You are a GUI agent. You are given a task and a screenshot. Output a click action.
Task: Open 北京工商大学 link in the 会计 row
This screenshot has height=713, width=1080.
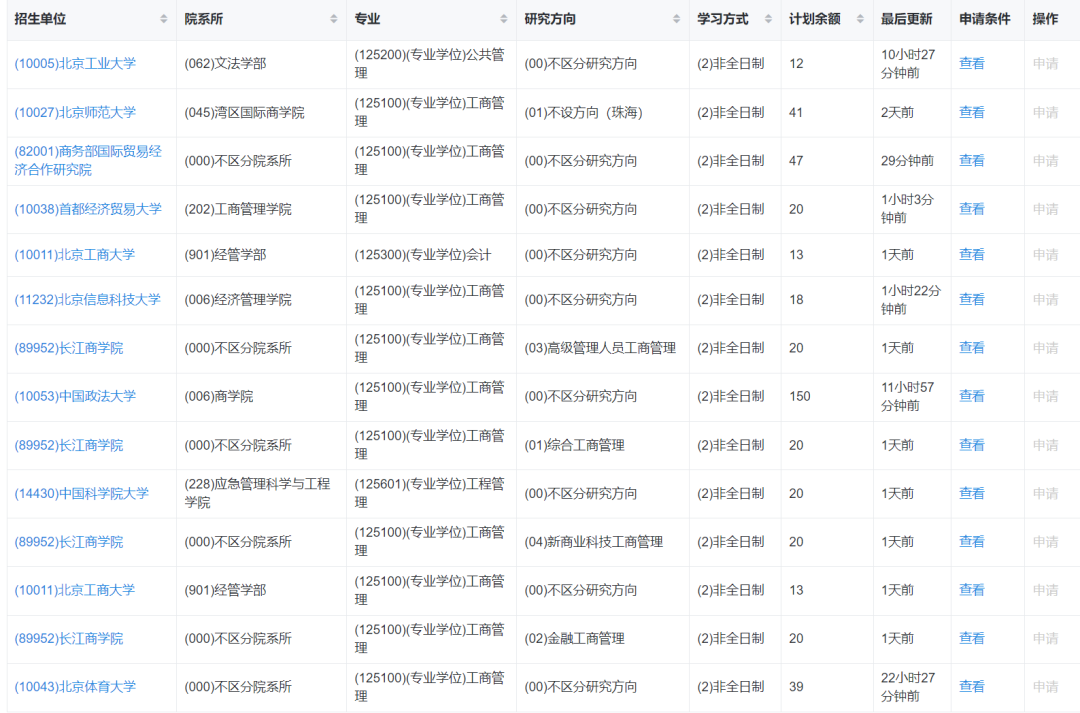coord(75,255)
